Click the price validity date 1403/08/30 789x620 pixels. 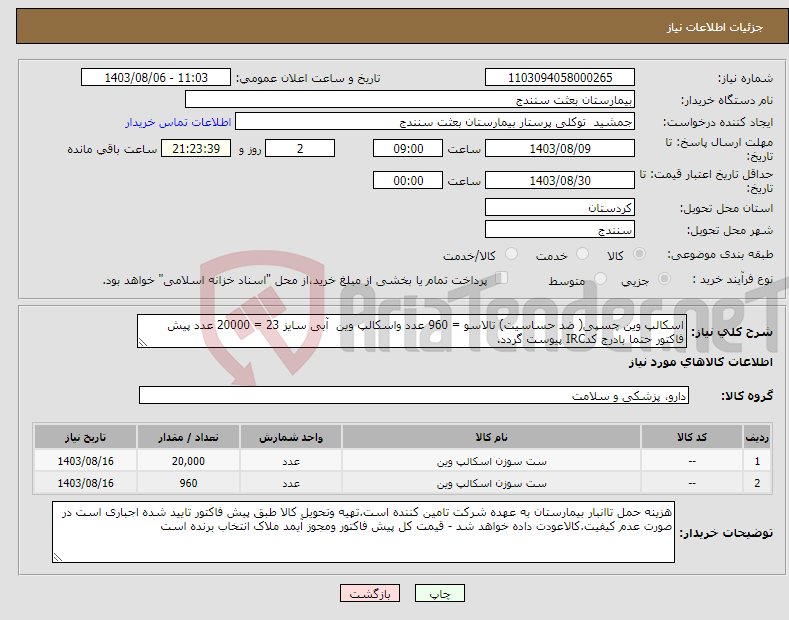coord(560,180)
